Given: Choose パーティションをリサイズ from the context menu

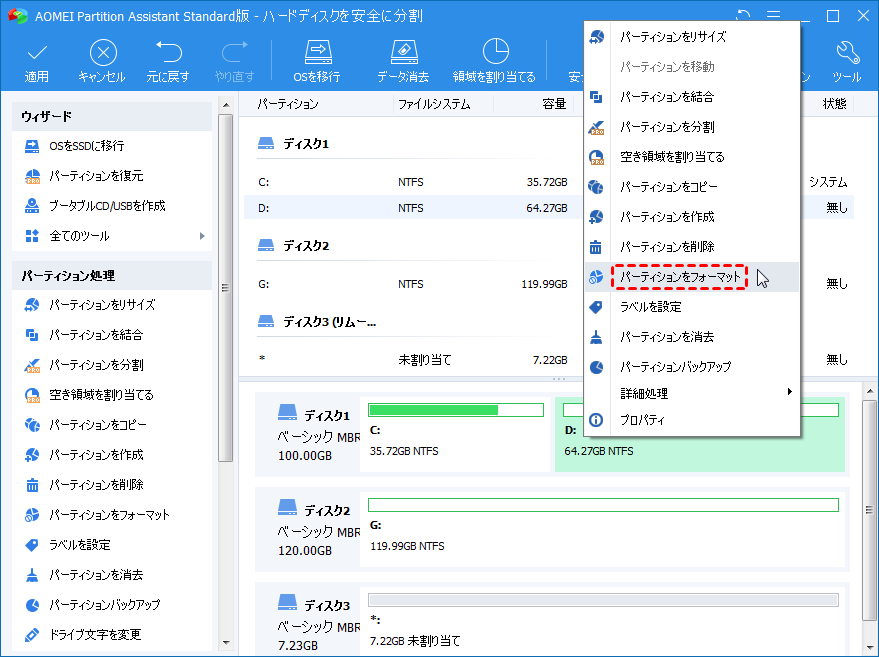Looking at the screenshot, I should click(692, 37).
